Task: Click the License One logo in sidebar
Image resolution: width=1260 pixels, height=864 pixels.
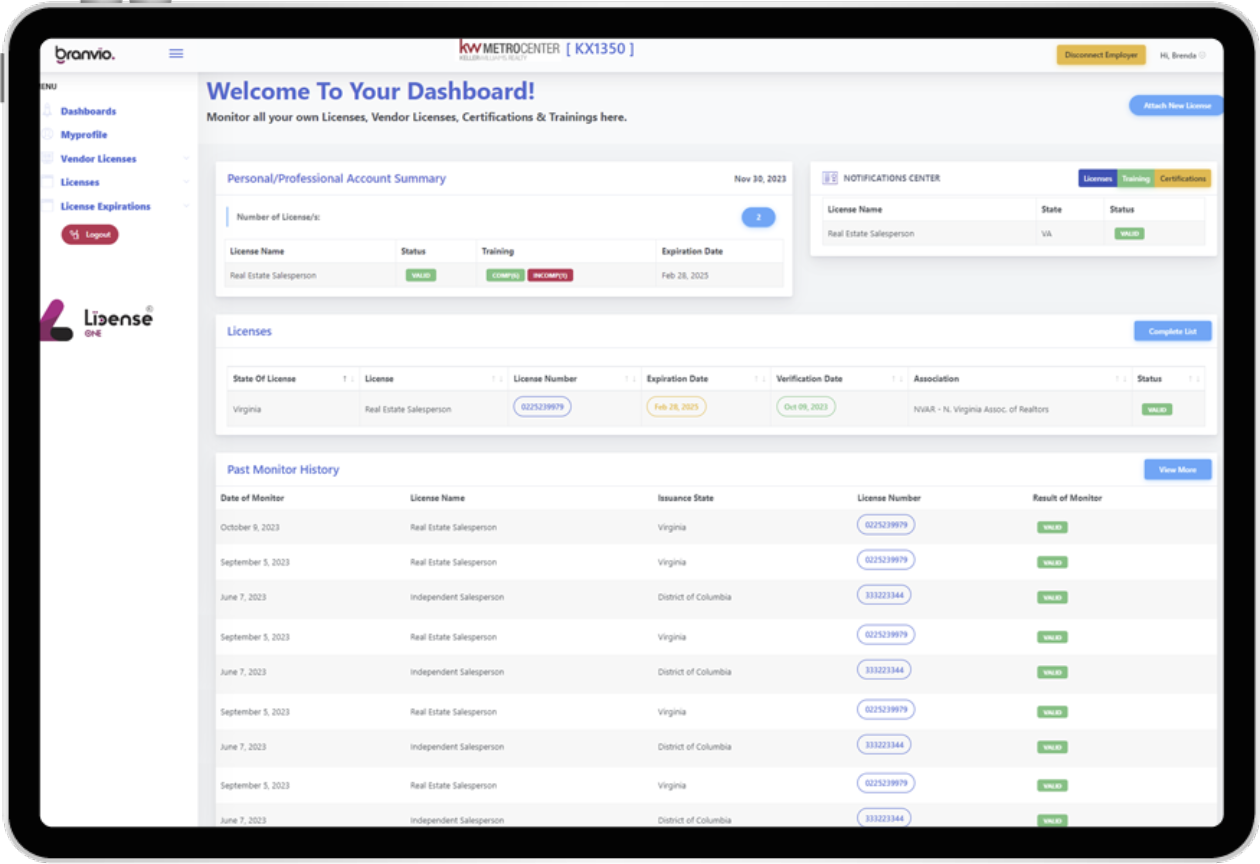Action: pyautogui.click(x=98, y=320)
